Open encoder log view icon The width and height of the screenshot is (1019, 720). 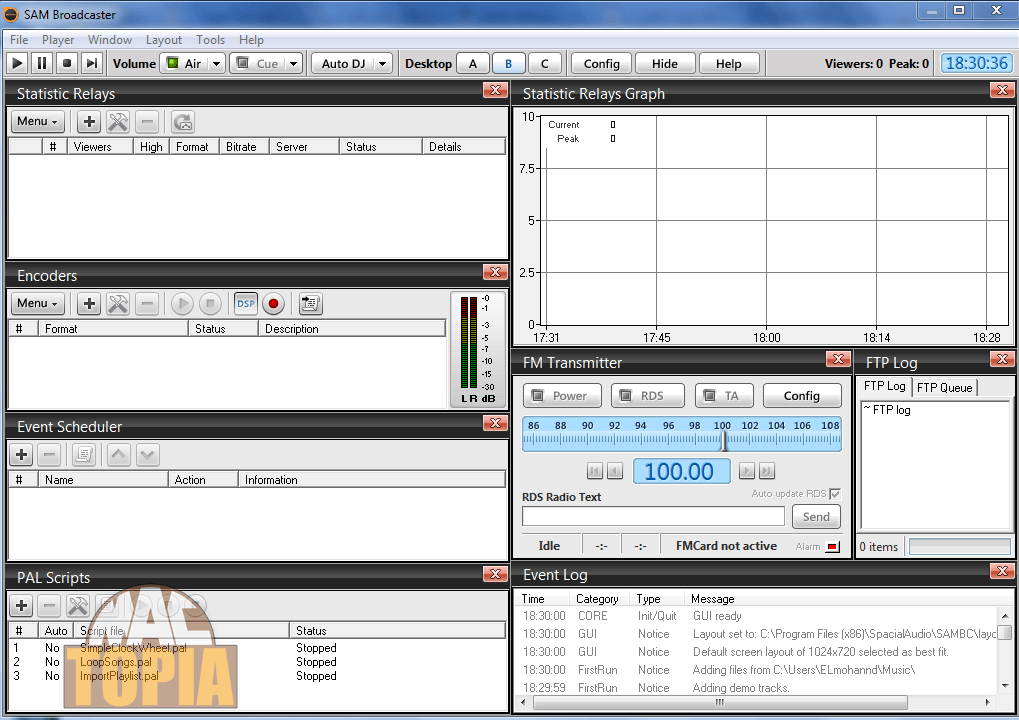coord(311,303)
